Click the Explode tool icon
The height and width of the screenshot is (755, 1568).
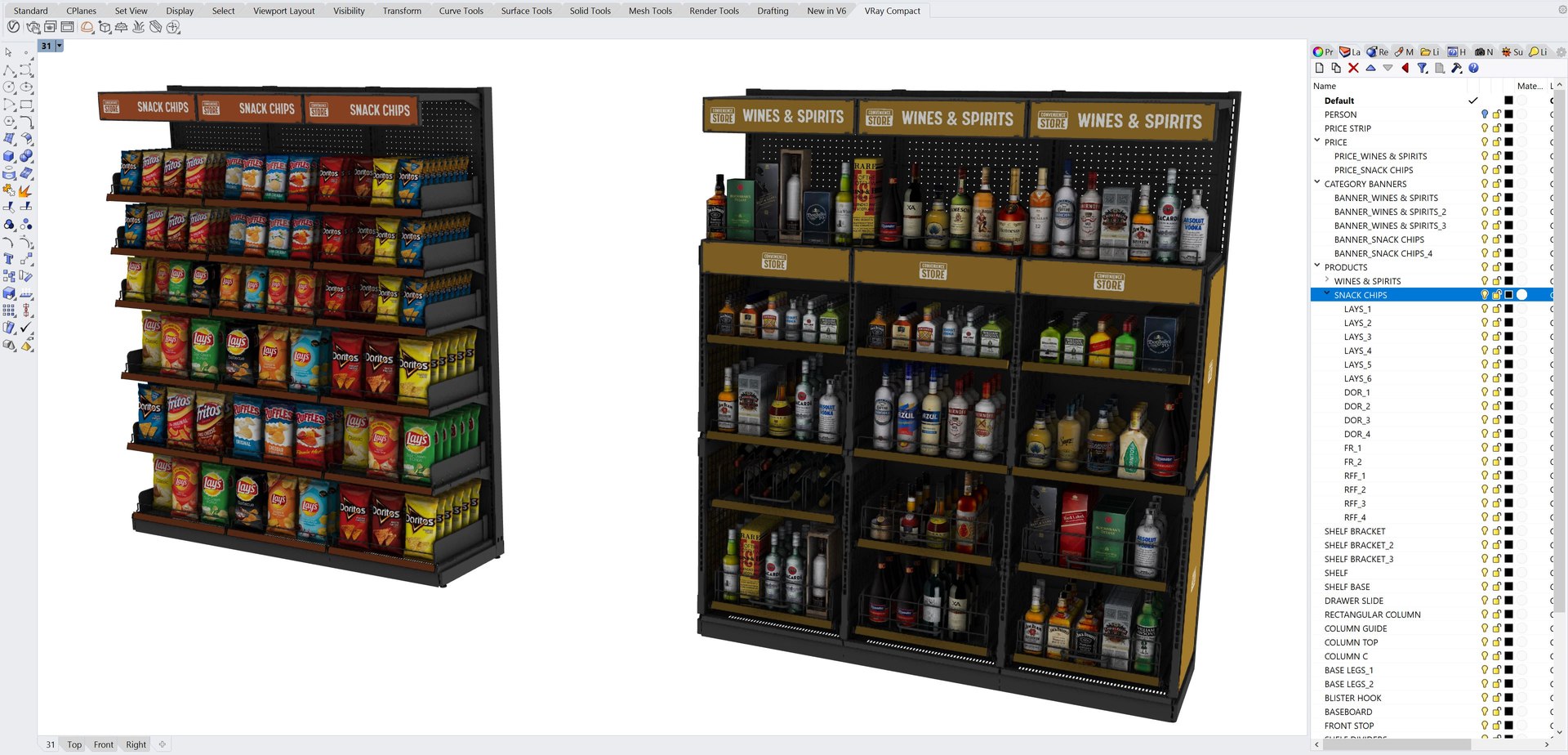pos(26,190)
